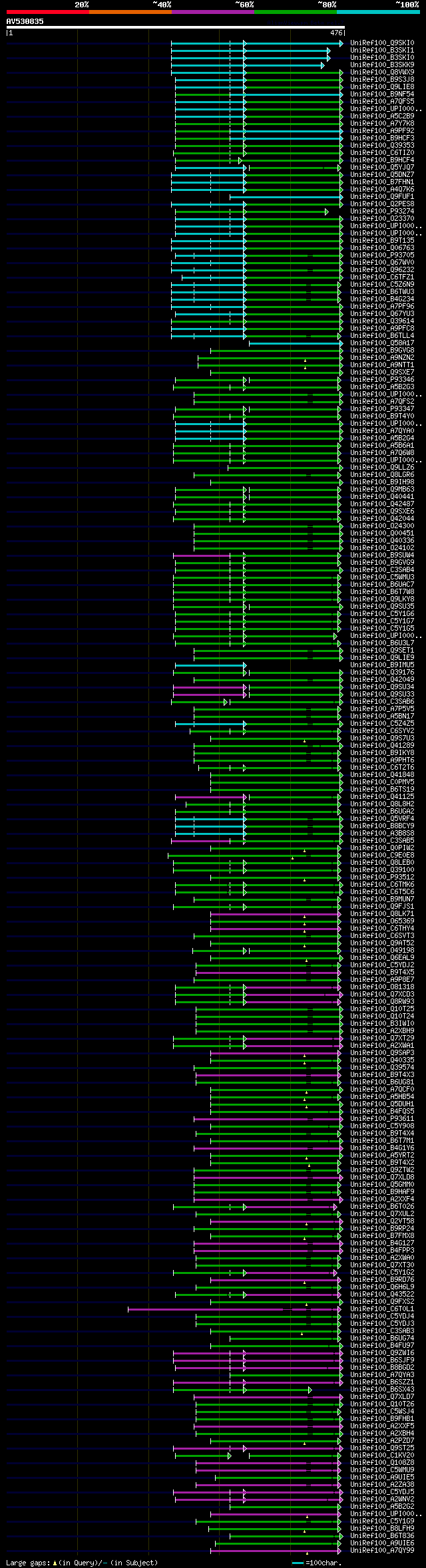Open hit UniRef100_B9S3J8
This screenshot has width=426, height=1568.
coord(382,80)
